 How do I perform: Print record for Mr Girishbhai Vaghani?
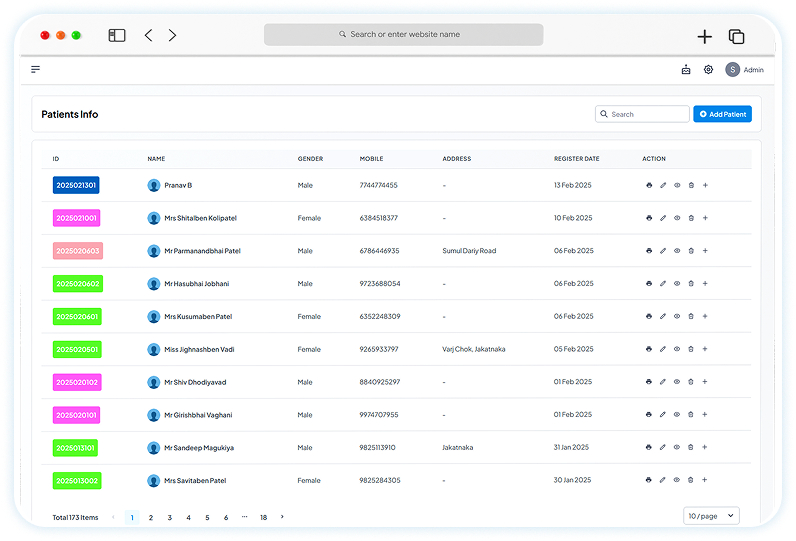point(648,414)
